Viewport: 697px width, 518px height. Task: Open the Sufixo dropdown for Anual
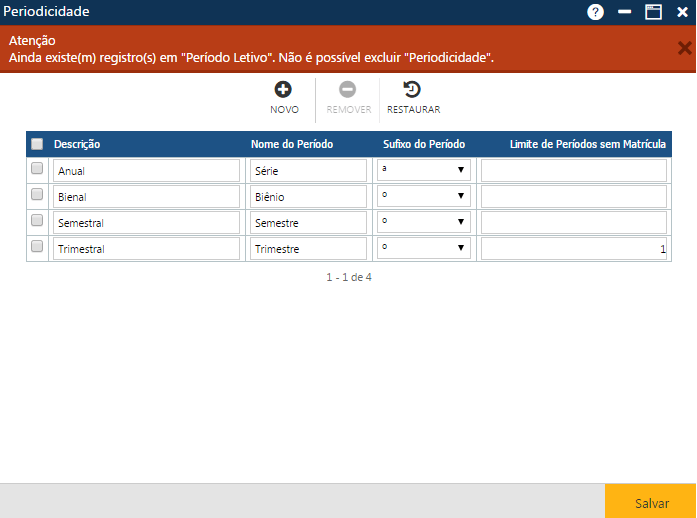[424, 171]
